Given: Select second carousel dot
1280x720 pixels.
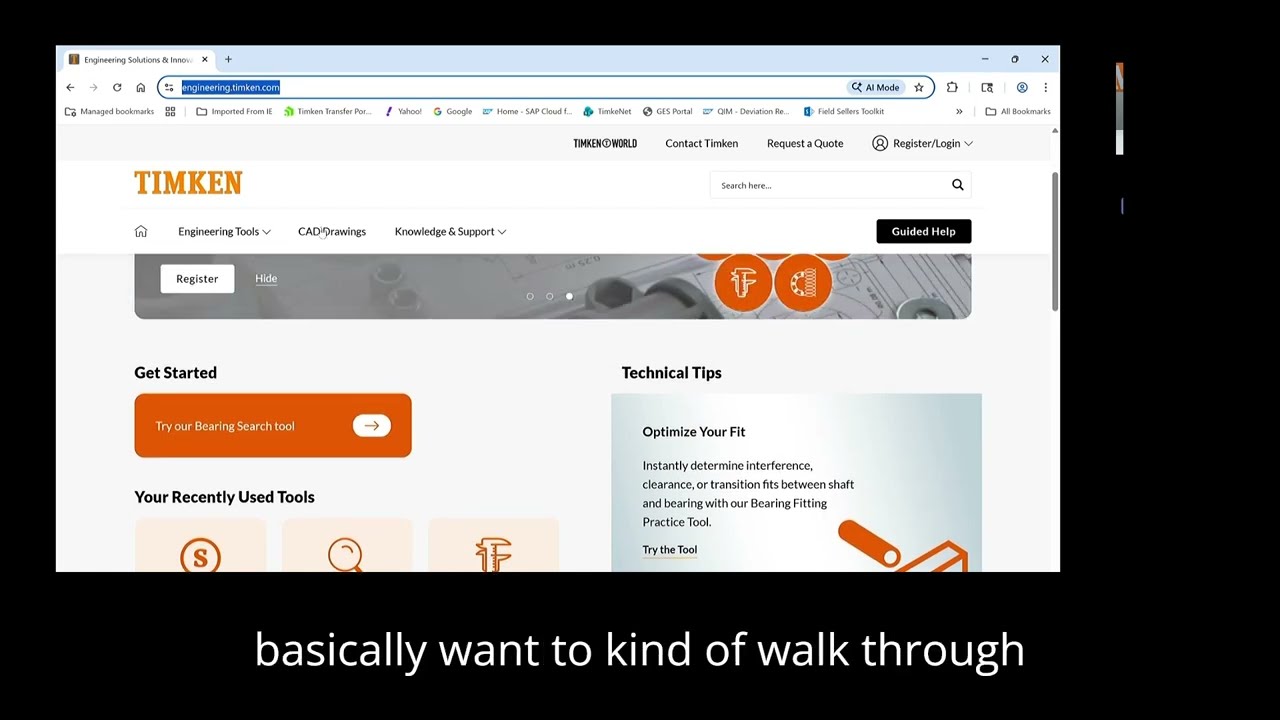Looking at the screenshot, I should [549, 296].
